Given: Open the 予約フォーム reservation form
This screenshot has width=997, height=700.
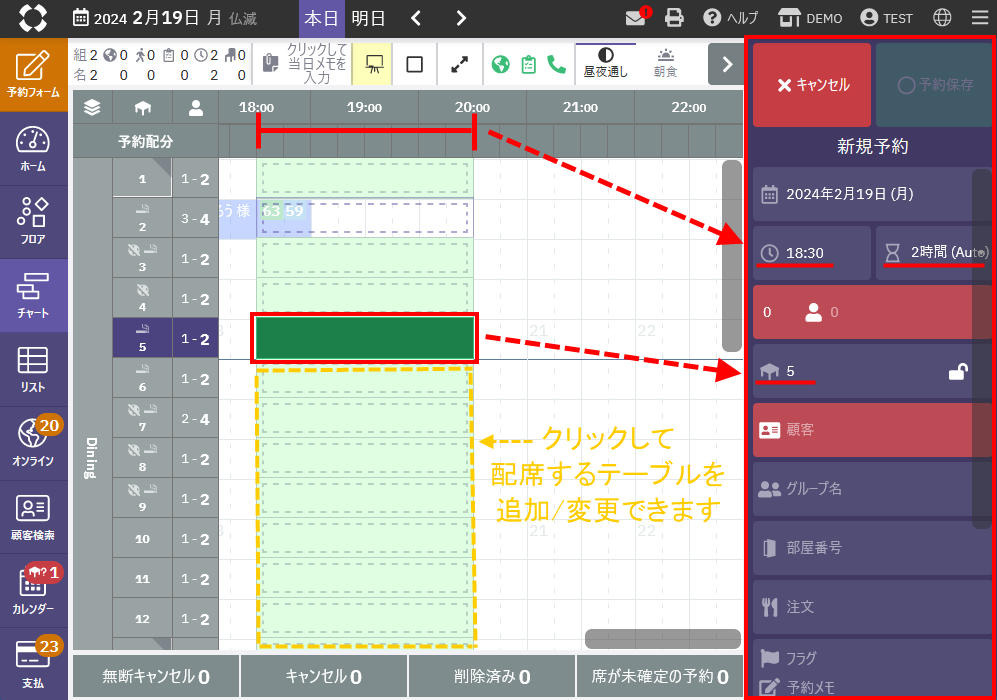Looking at the screenshot, I should click(33, 73).
